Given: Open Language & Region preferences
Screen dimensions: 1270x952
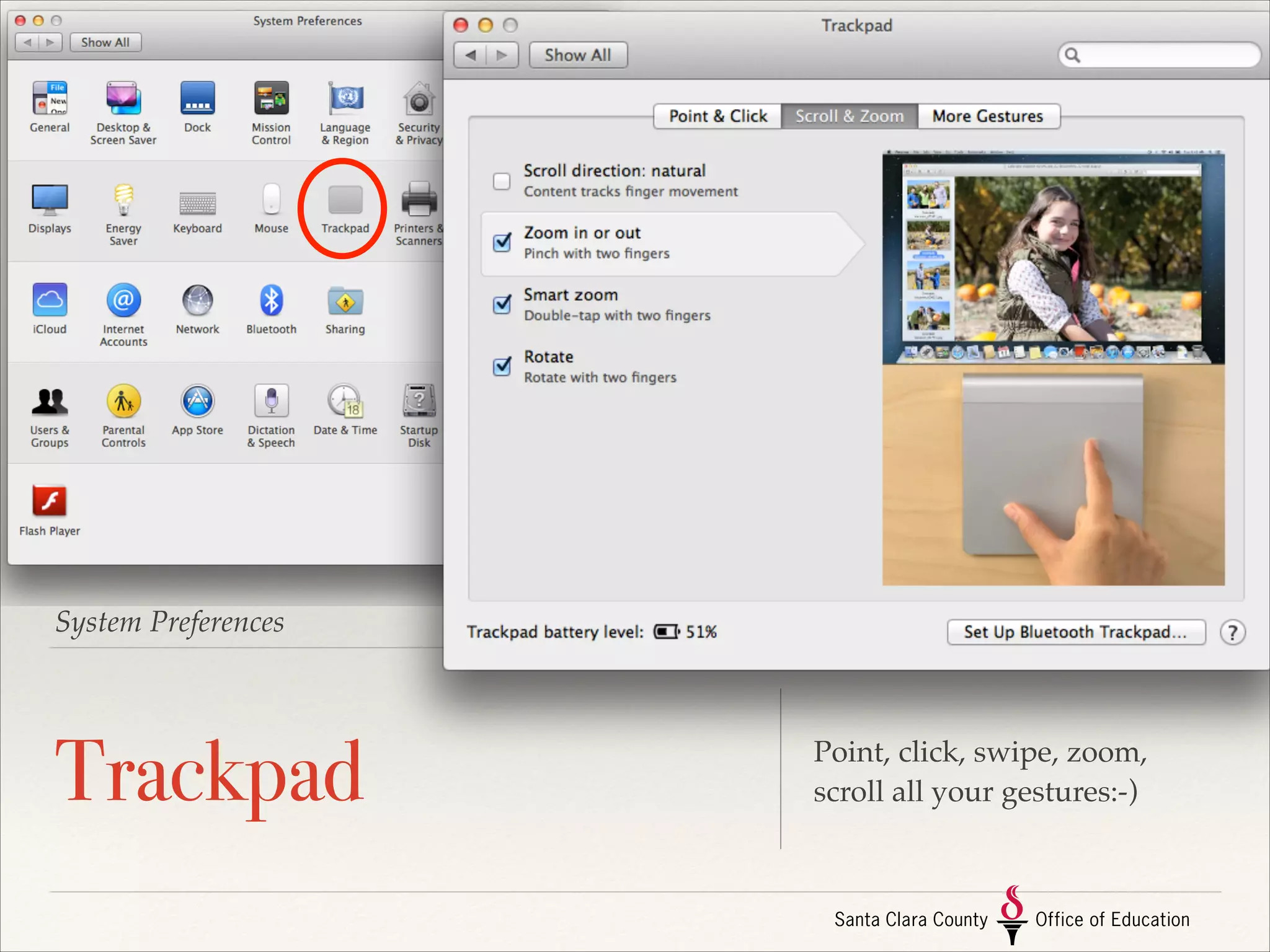Looking at the screenshot, I should (345, 98).
